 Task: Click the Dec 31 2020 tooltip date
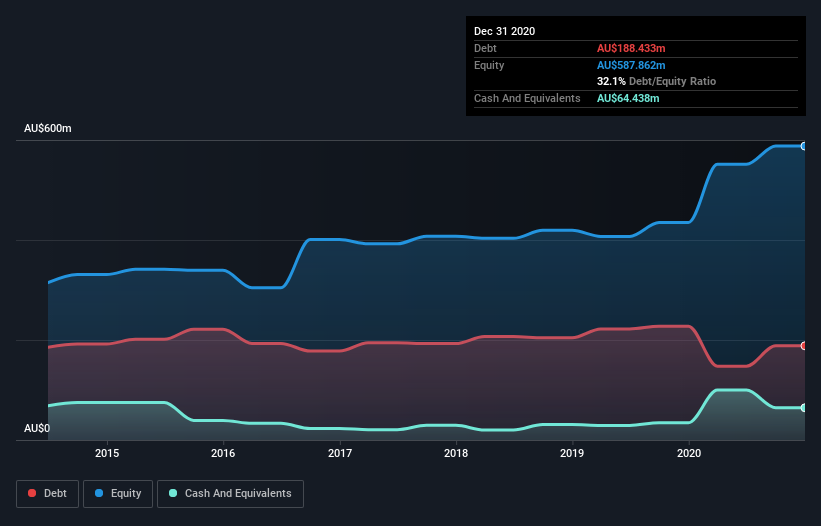point(505,31)
